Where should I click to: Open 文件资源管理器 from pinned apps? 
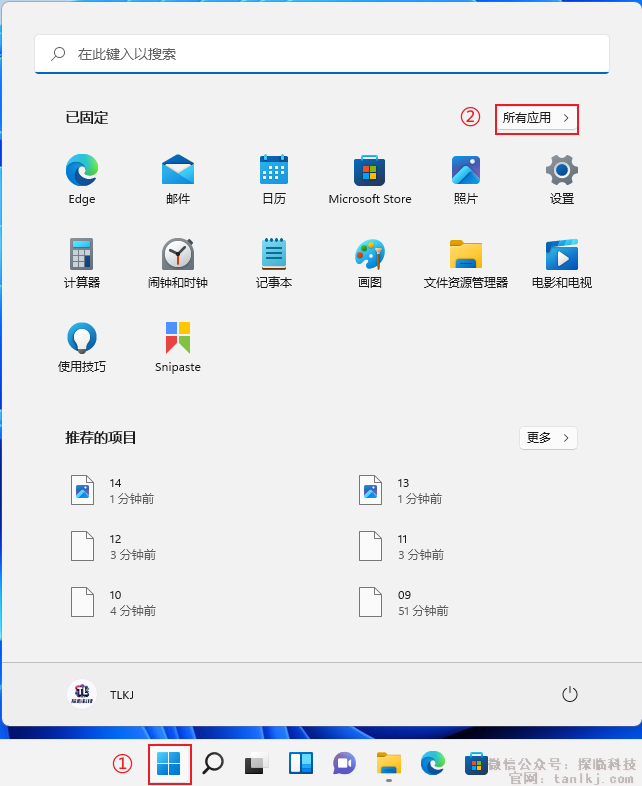[x=466, y=263]
